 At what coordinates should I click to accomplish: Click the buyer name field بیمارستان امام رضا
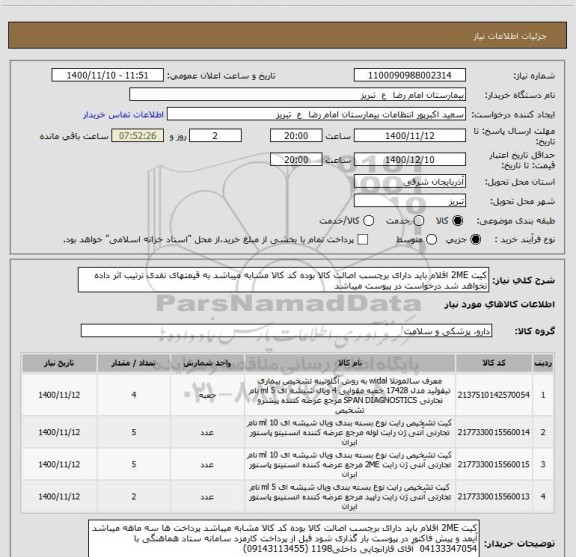297,95
